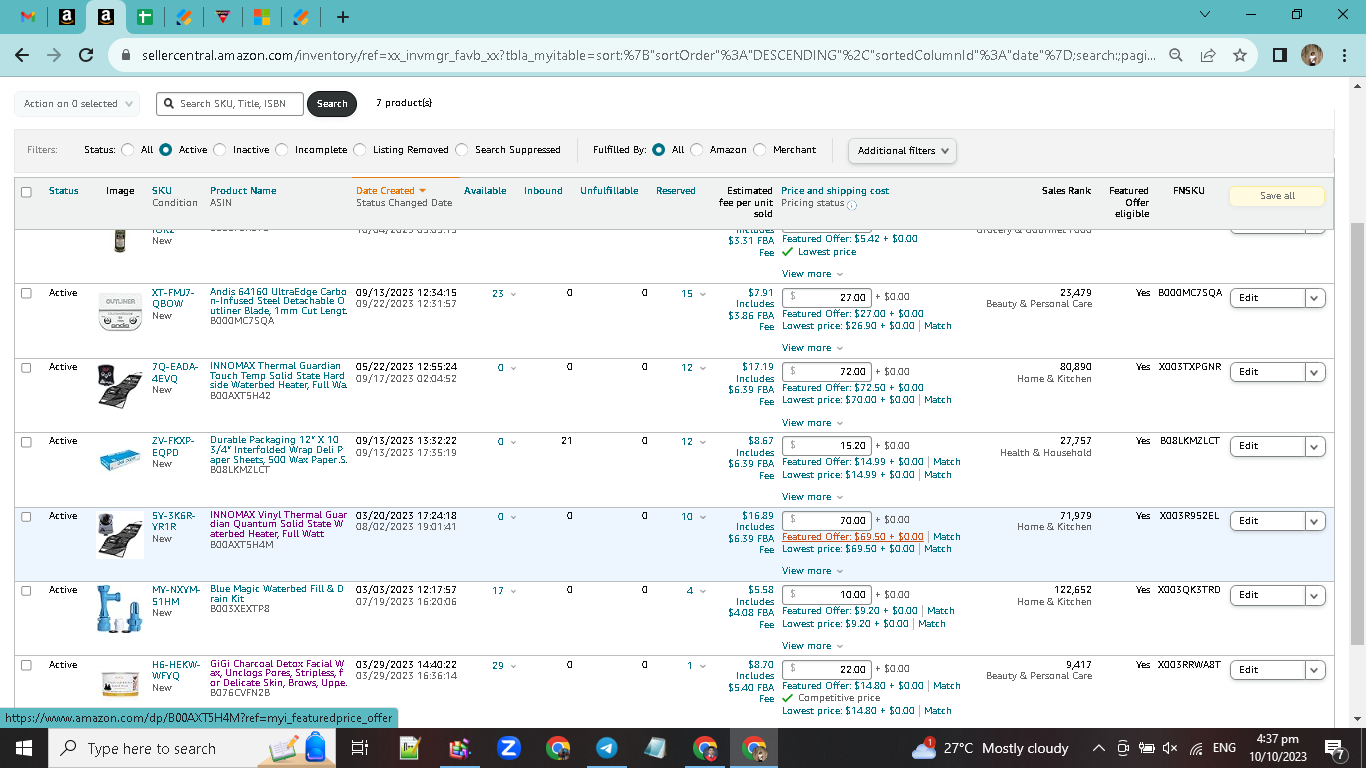Click the Featured Offer $69.50 link
Screen dimensions: 1366x768
[853, 537]
